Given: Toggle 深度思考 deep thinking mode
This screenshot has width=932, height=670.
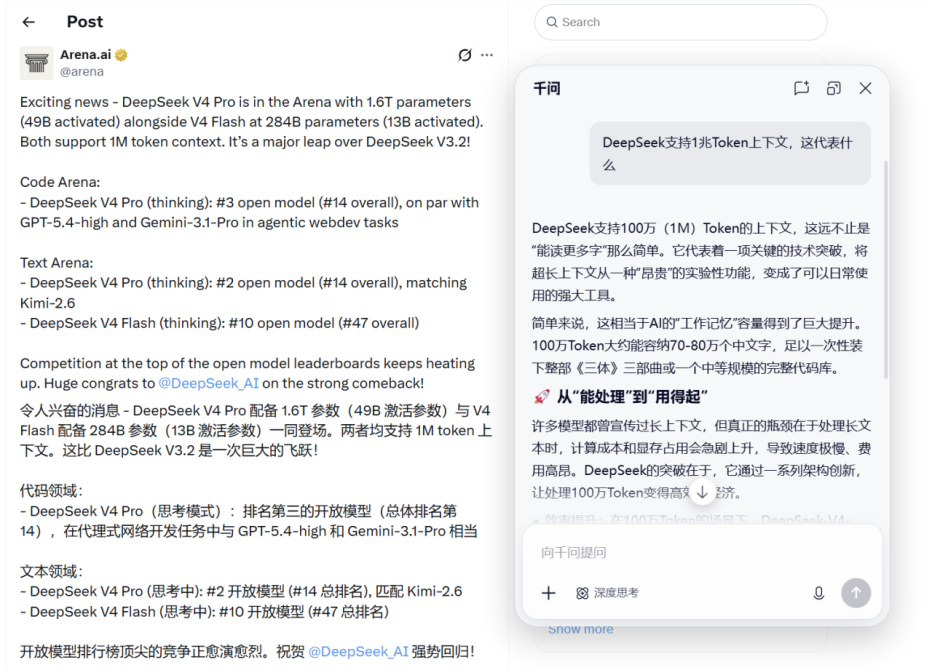Looking at the screenshot, I should pos(607,593).
